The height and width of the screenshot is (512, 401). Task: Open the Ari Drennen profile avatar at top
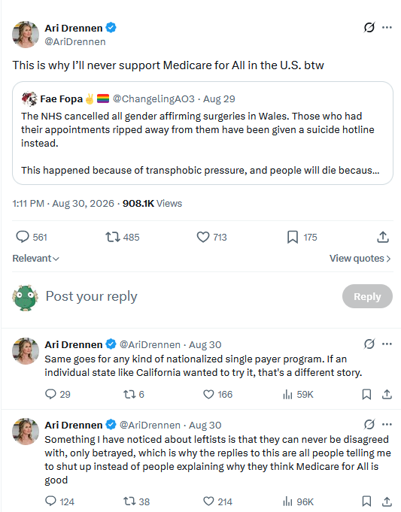25,35
